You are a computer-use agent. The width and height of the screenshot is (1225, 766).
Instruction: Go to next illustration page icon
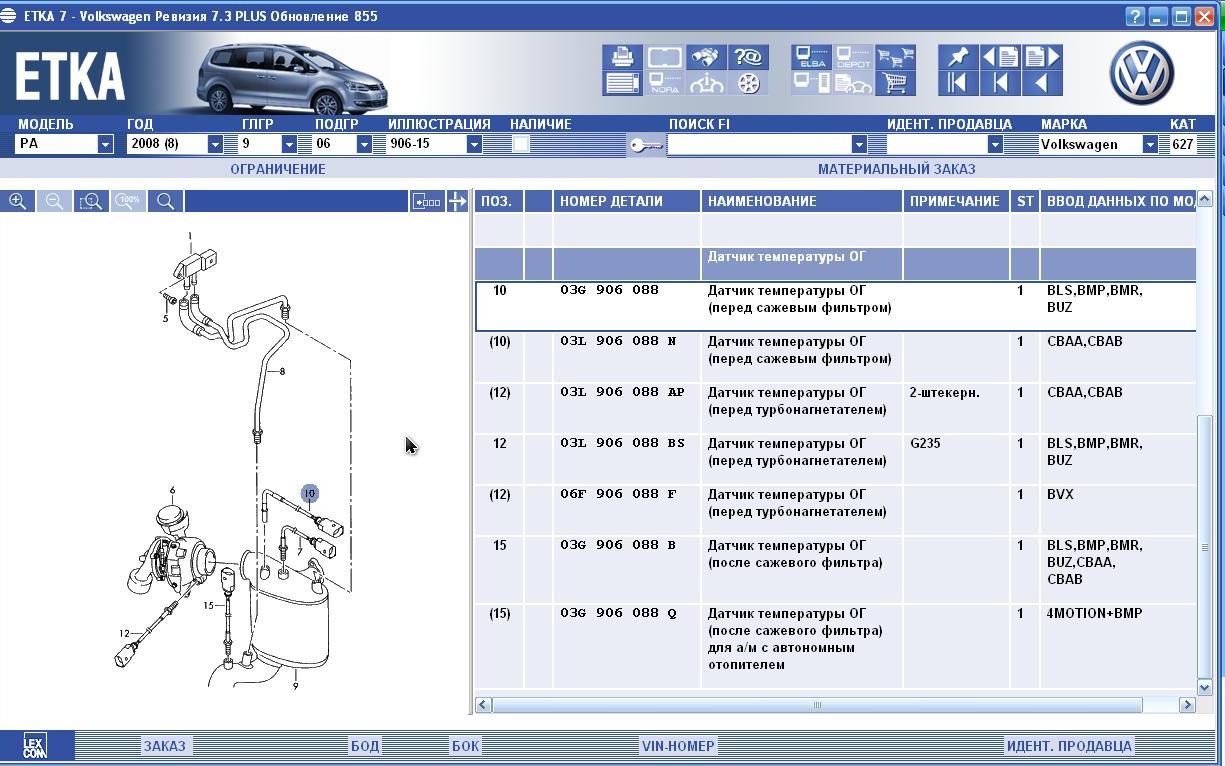coord(1042,56)
